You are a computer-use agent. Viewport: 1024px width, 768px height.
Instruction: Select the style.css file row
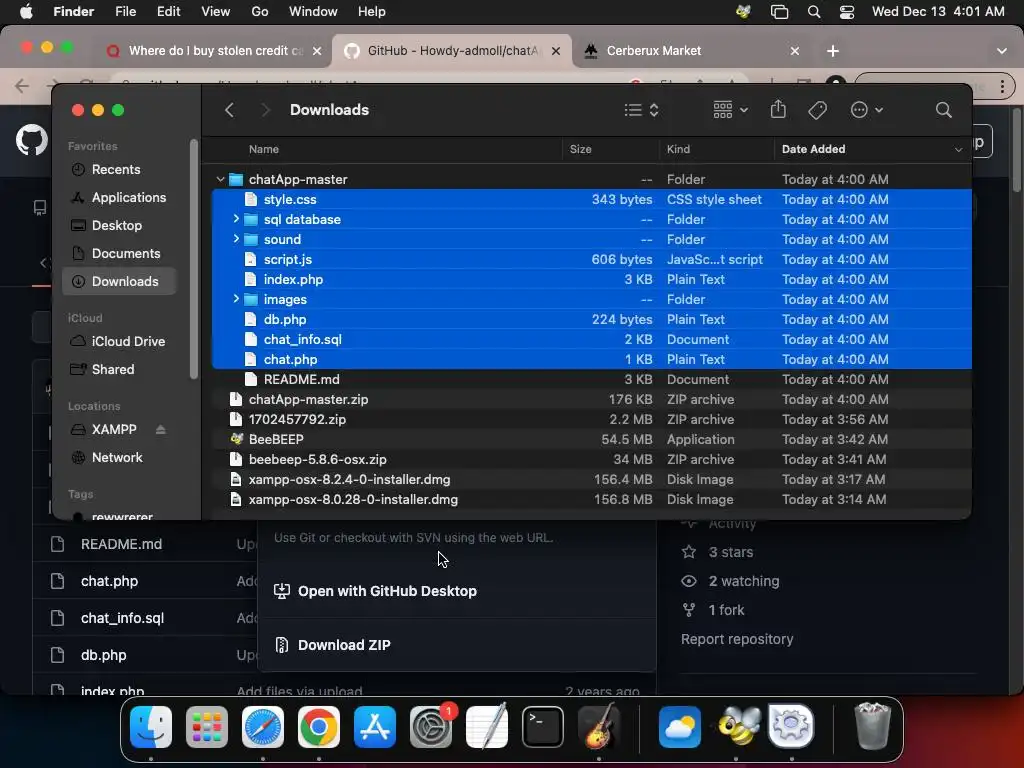pyautogui.click(x=592, y=199)
